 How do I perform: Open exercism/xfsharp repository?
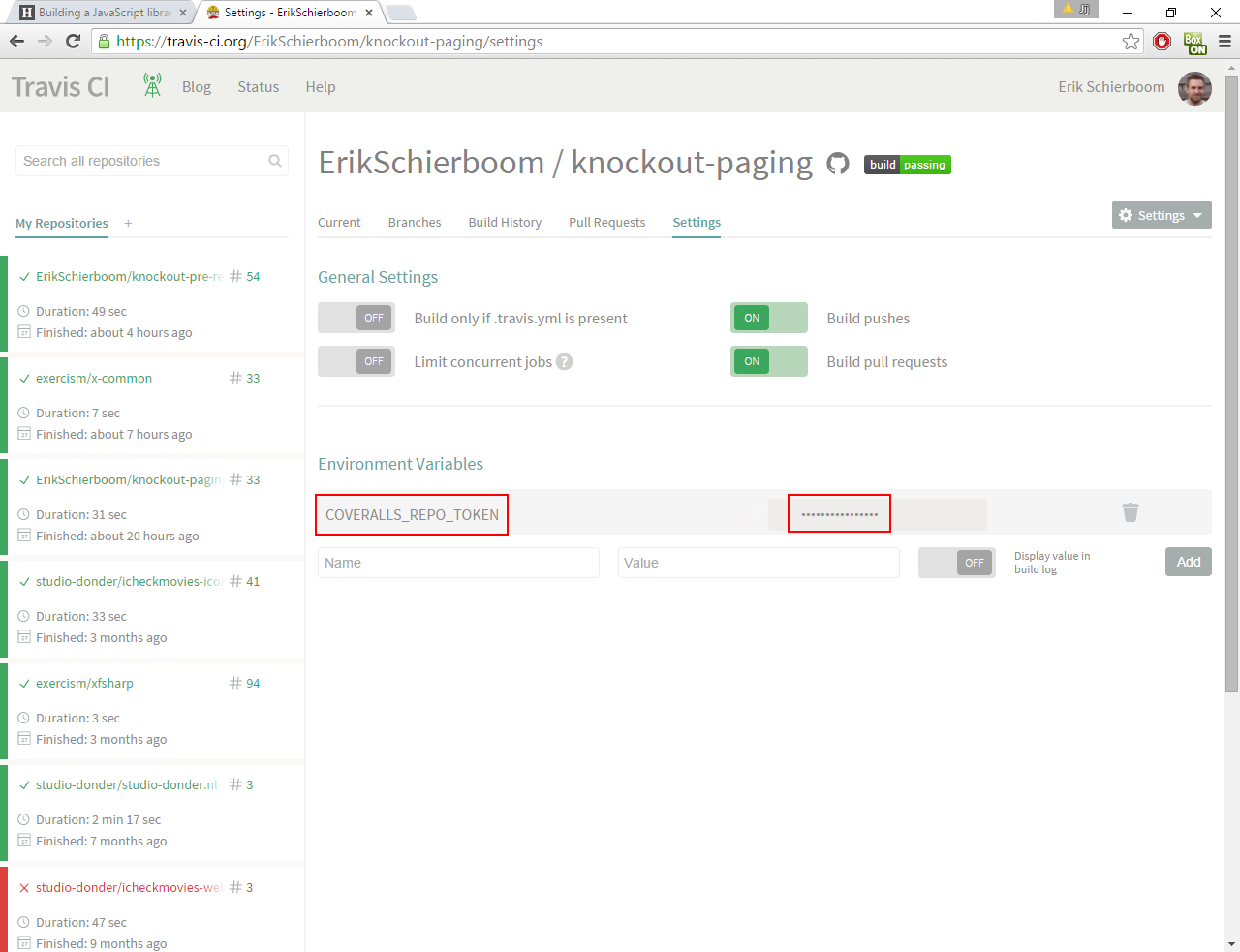[84, 683]
